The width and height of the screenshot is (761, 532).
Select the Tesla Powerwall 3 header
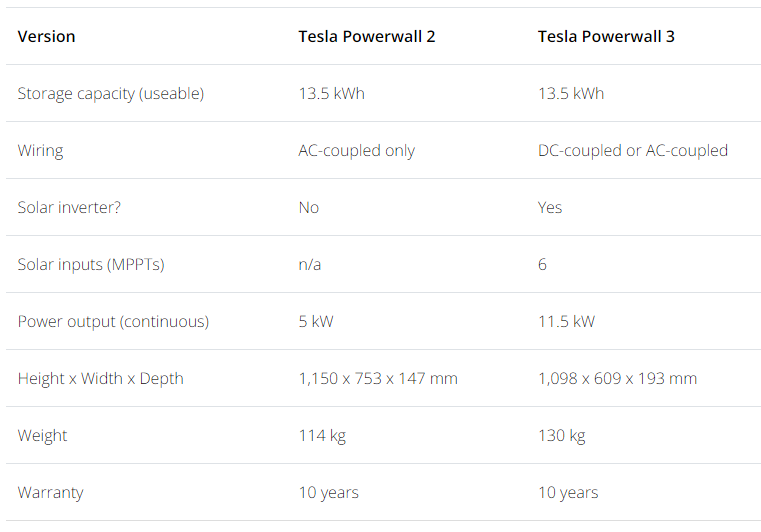(606, 36)
